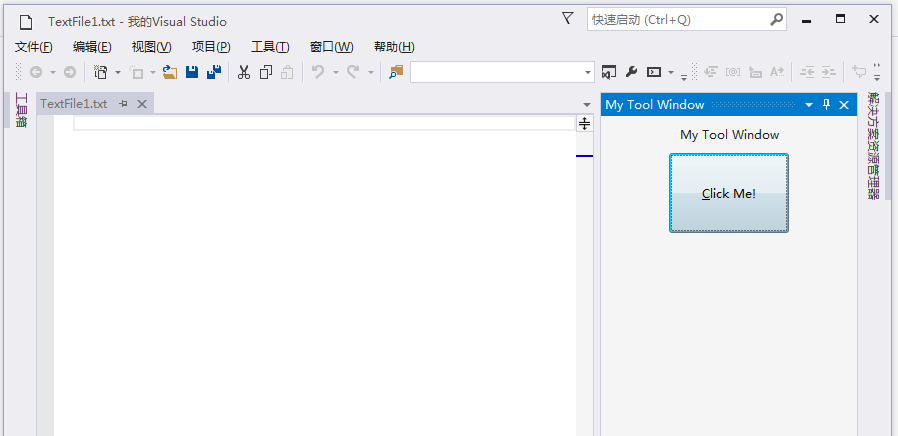This screenshot has width=898, height=436.
Task: Click the Paste clipboard icon
Action: pos(287,72)
